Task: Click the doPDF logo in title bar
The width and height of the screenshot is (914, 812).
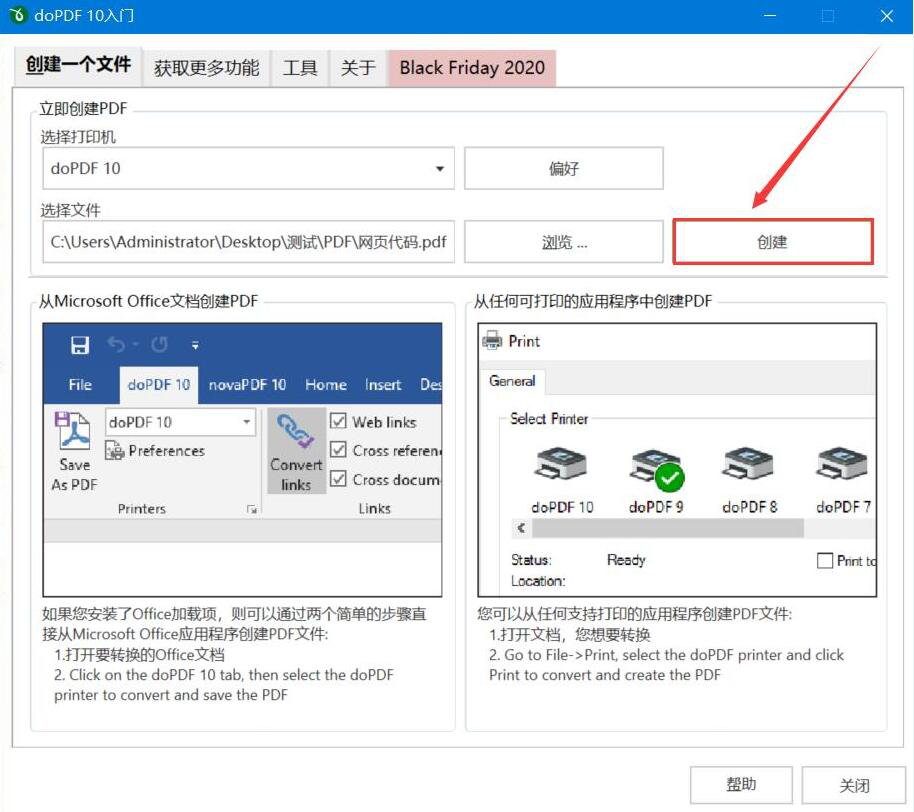Action: click(18, 15)
